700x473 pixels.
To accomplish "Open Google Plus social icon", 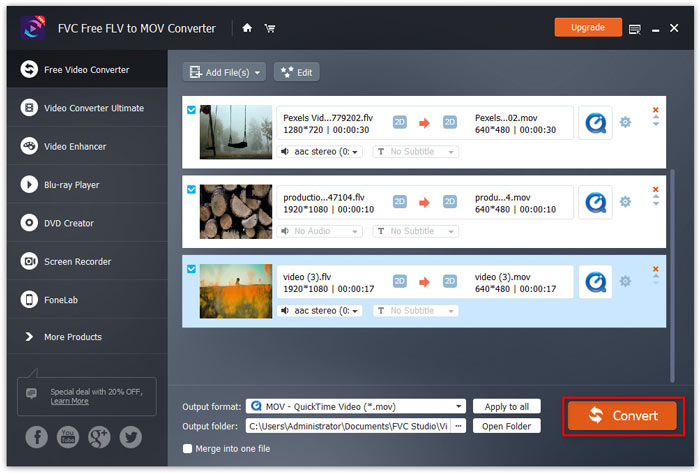I will (x=99, y=437).
